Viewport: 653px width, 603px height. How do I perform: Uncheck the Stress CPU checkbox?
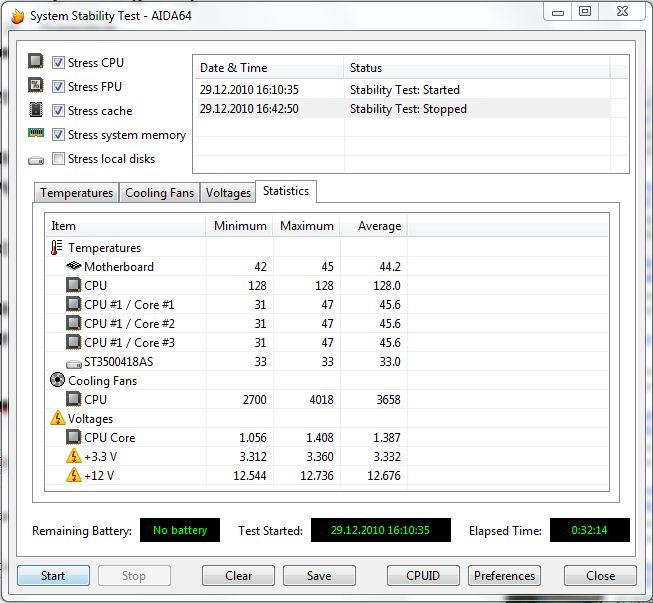point(59,63)
